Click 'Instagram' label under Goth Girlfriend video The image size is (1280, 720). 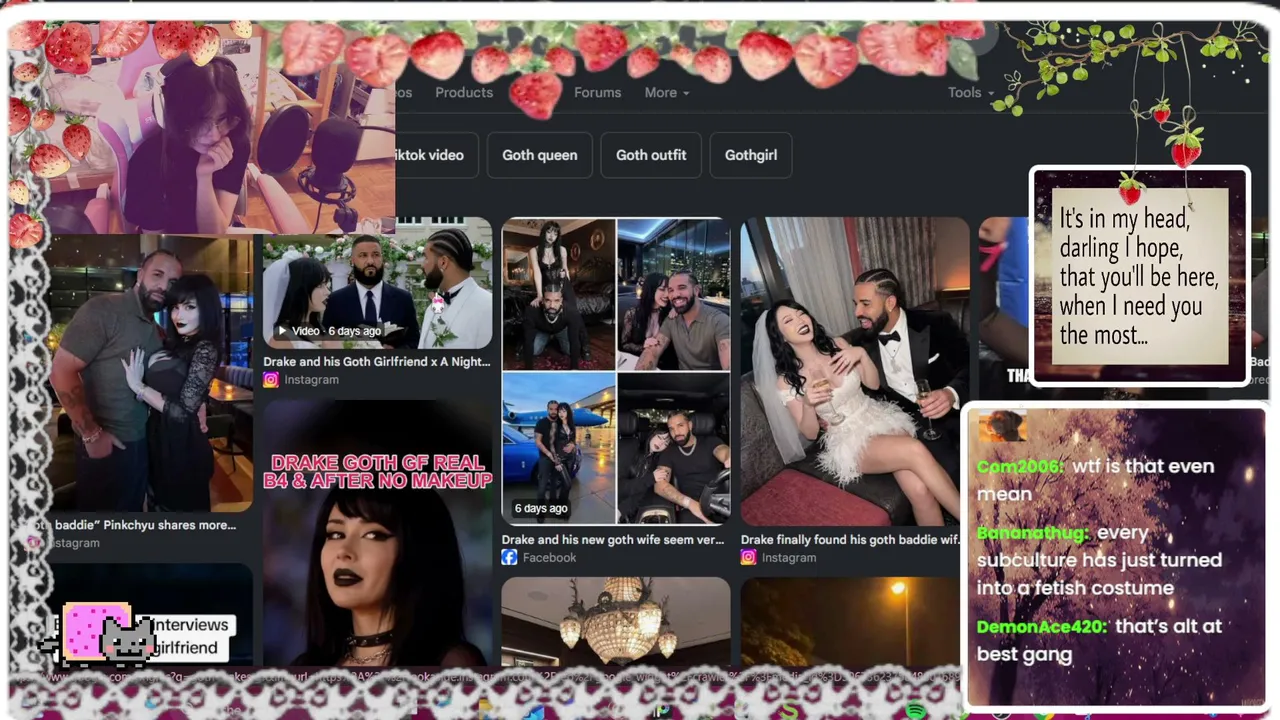coord(311,380)
